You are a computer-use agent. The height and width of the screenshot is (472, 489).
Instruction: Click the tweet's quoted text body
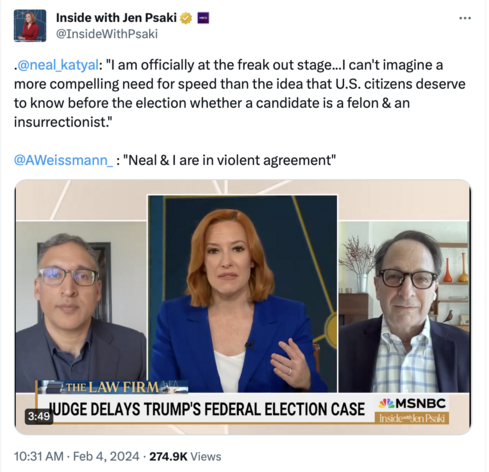point(239,93)
